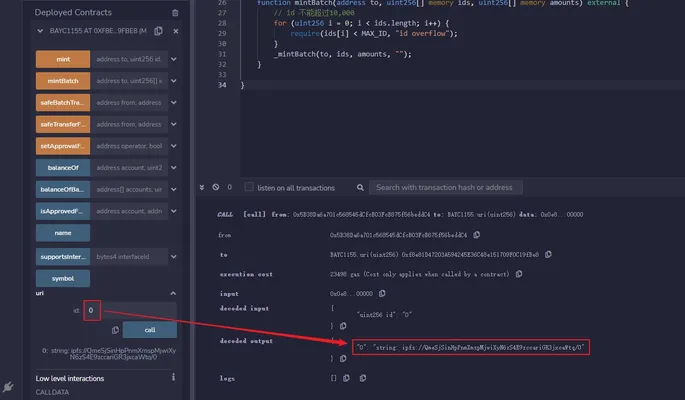Viewport: 685px width, 400px height.
Task: Click the _mintBatch code line
Action: [342, 54]
